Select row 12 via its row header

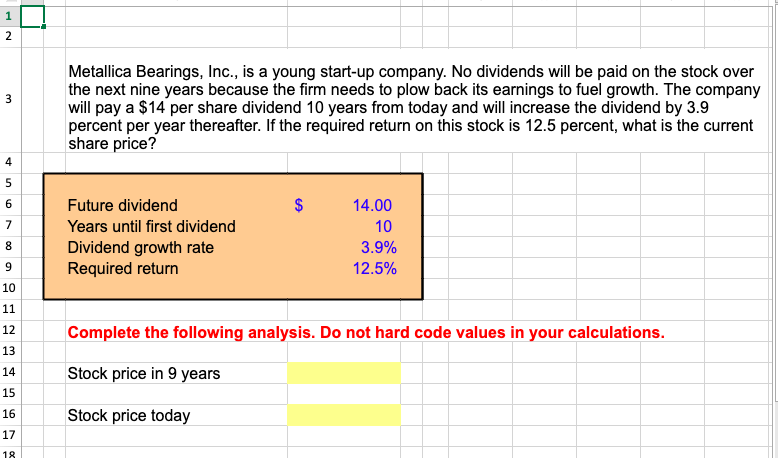point(8,330)
